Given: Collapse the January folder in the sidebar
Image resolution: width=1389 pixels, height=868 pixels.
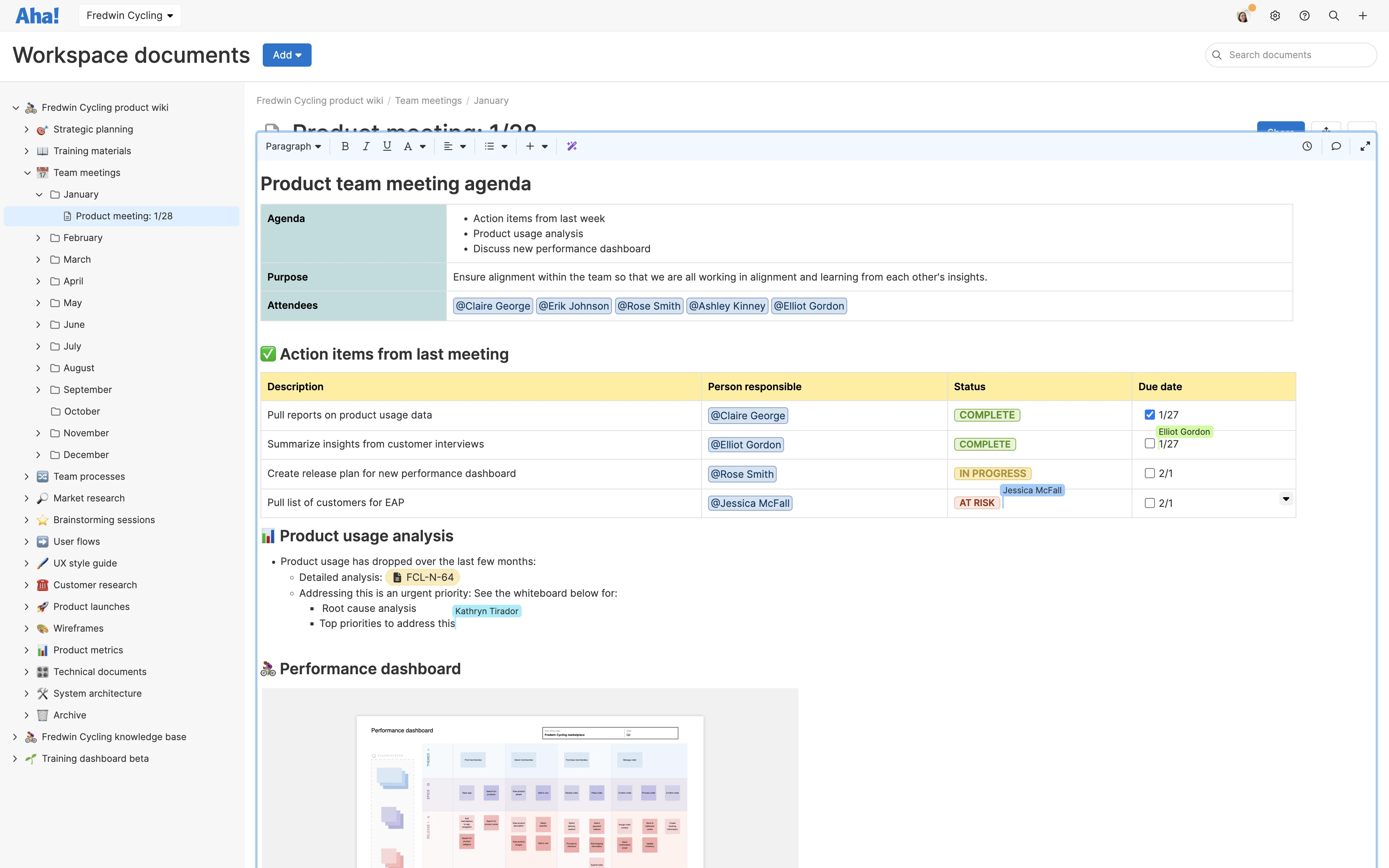Looking at the screenshot, I should (x=39, y=194).
